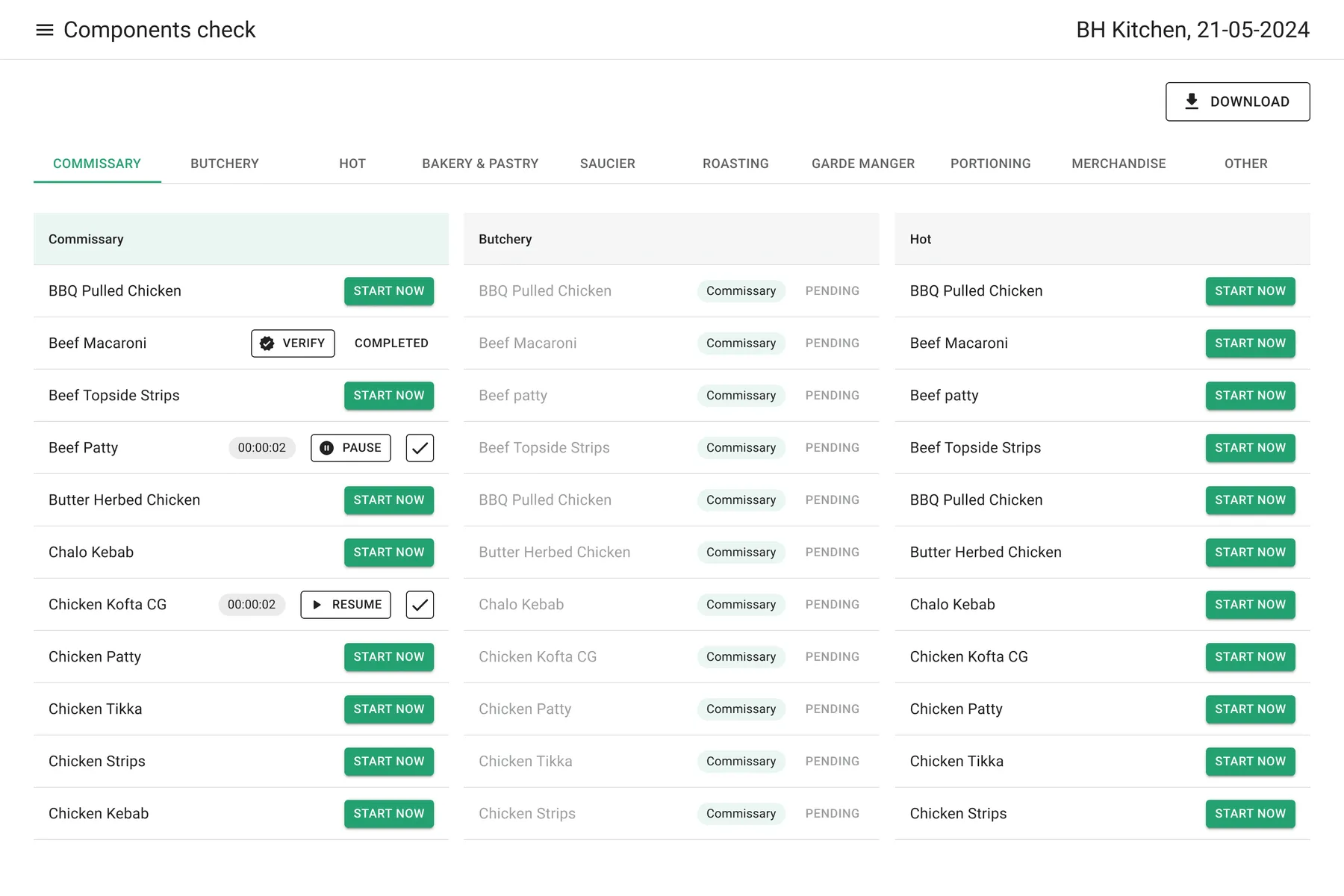
Task: Click Chicken Patty name in Butchery column
Action: pyautogui.click(x=525, y=709)
